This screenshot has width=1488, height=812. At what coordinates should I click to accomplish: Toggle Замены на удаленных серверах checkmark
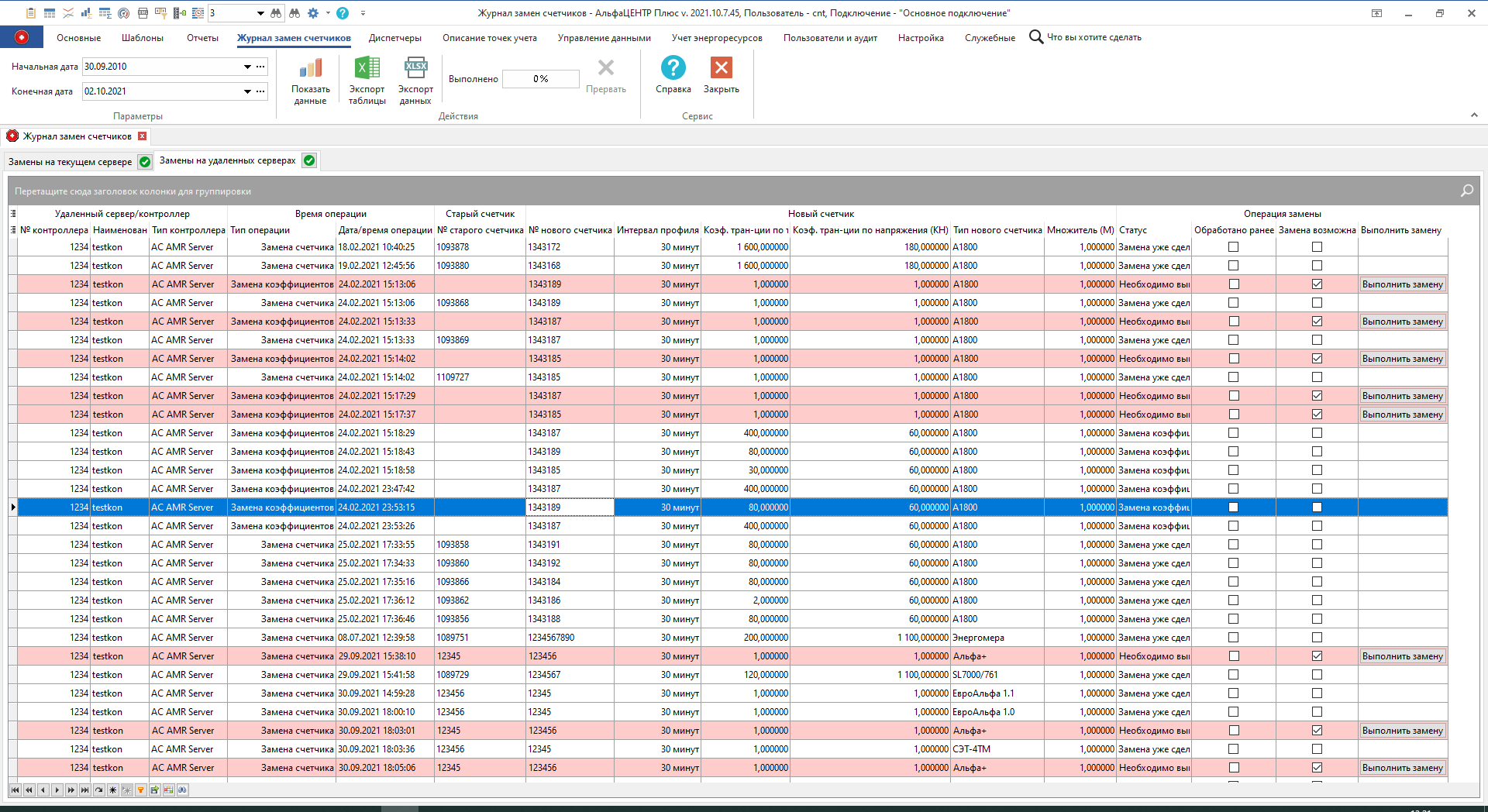click(308, 160)
